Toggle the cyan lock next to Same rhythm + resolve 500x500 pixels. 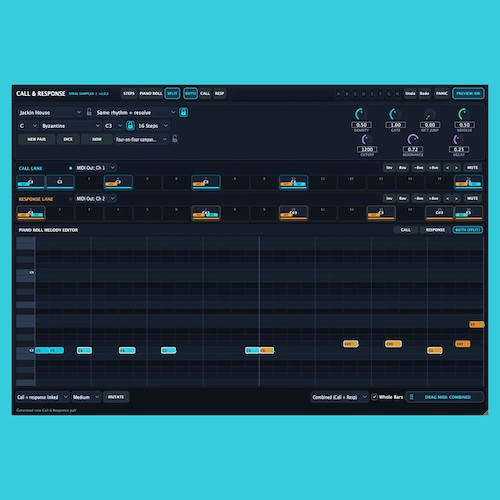click(x=183, y=112)
